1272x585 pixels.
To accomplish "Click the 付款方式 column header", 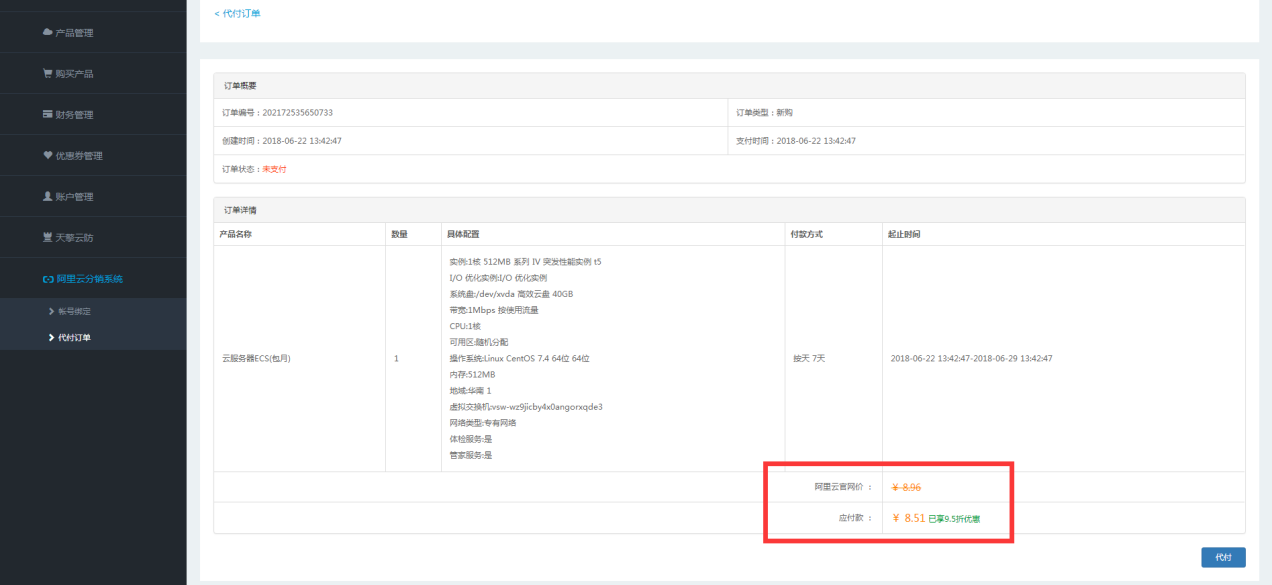I will [807, 234].
